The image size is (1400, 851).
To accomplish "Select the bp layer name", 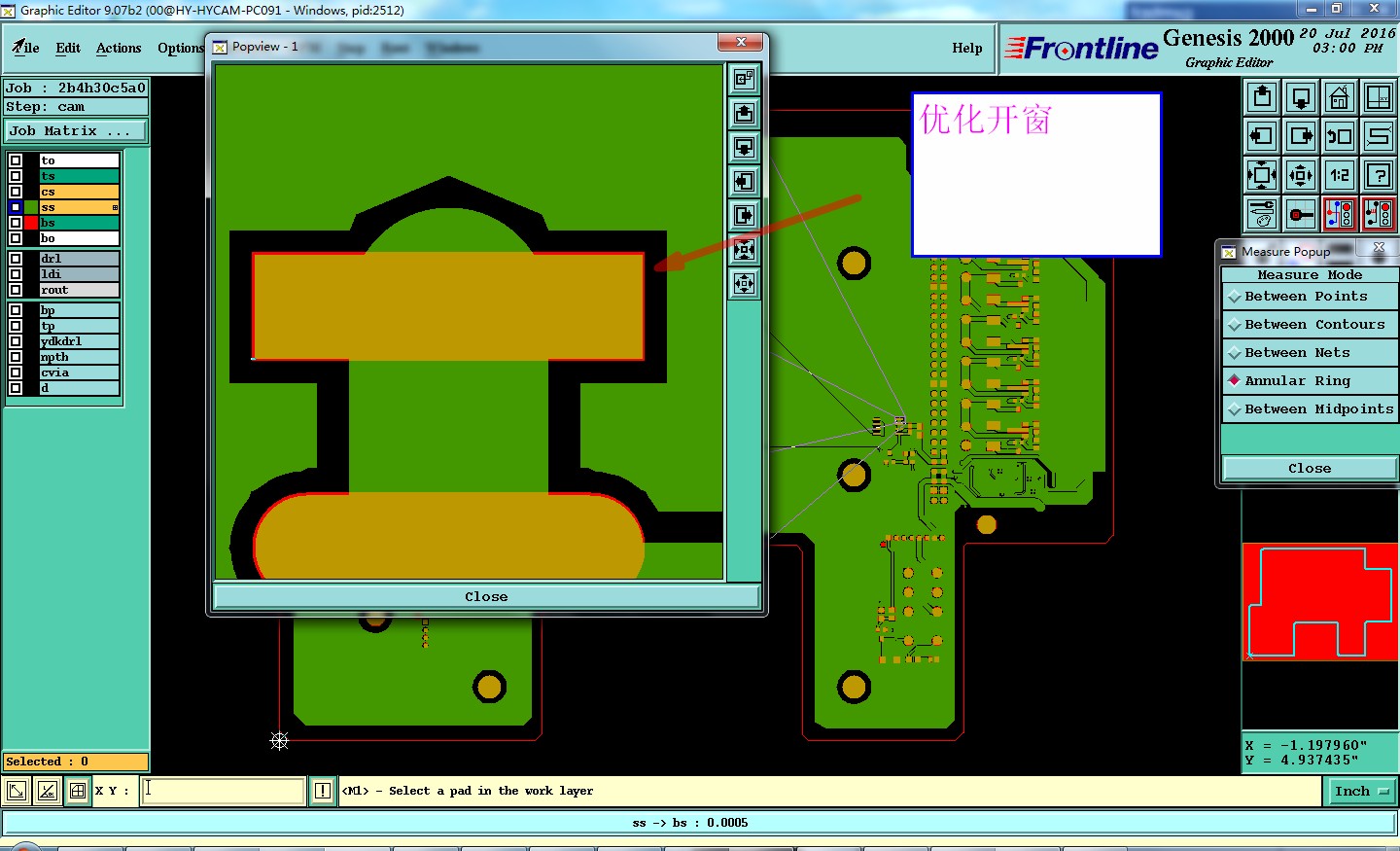I will click(79, 310).
